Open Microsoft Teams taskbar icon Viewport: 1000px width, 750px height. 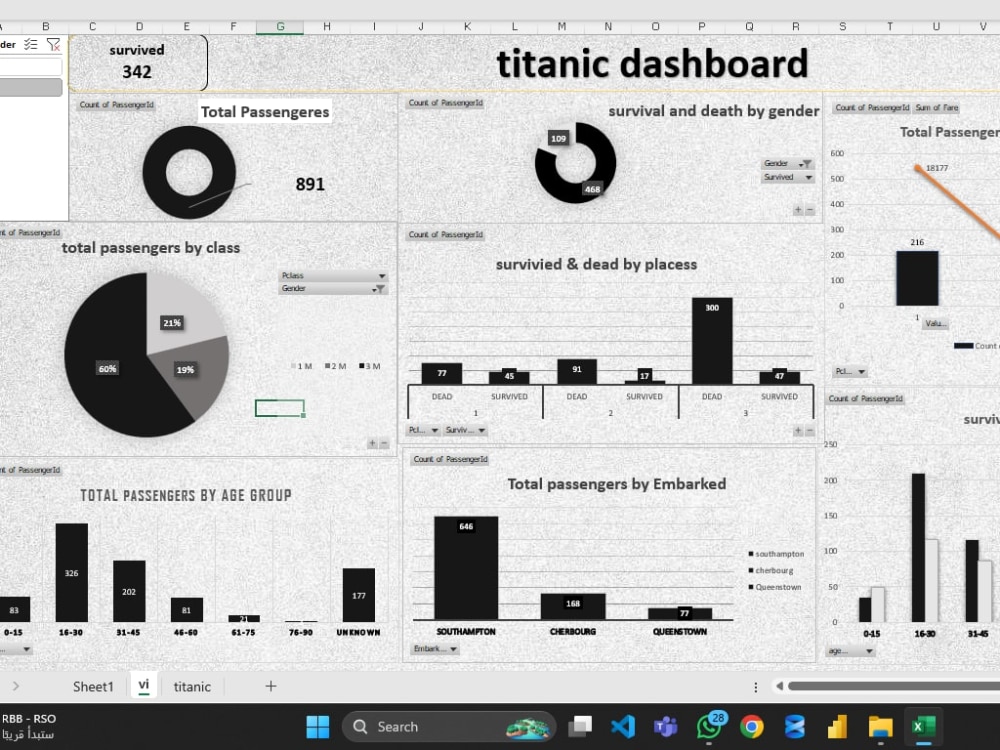point(666,726)
